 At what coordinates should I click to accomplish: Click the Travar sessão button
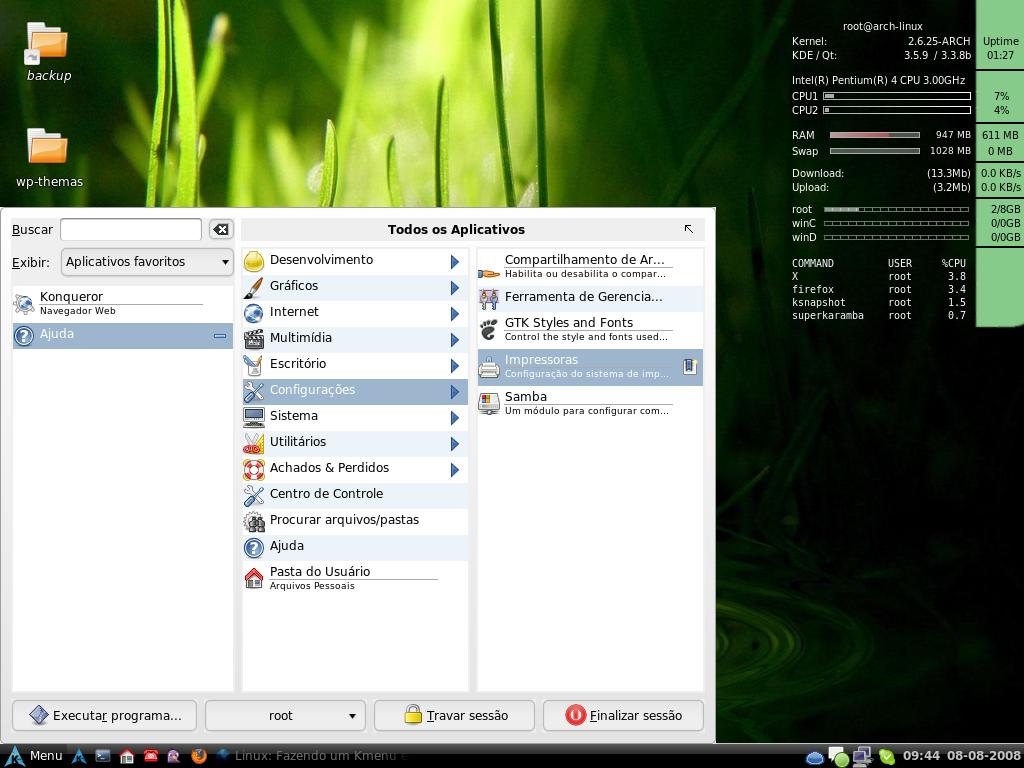[x=455, y=716]
